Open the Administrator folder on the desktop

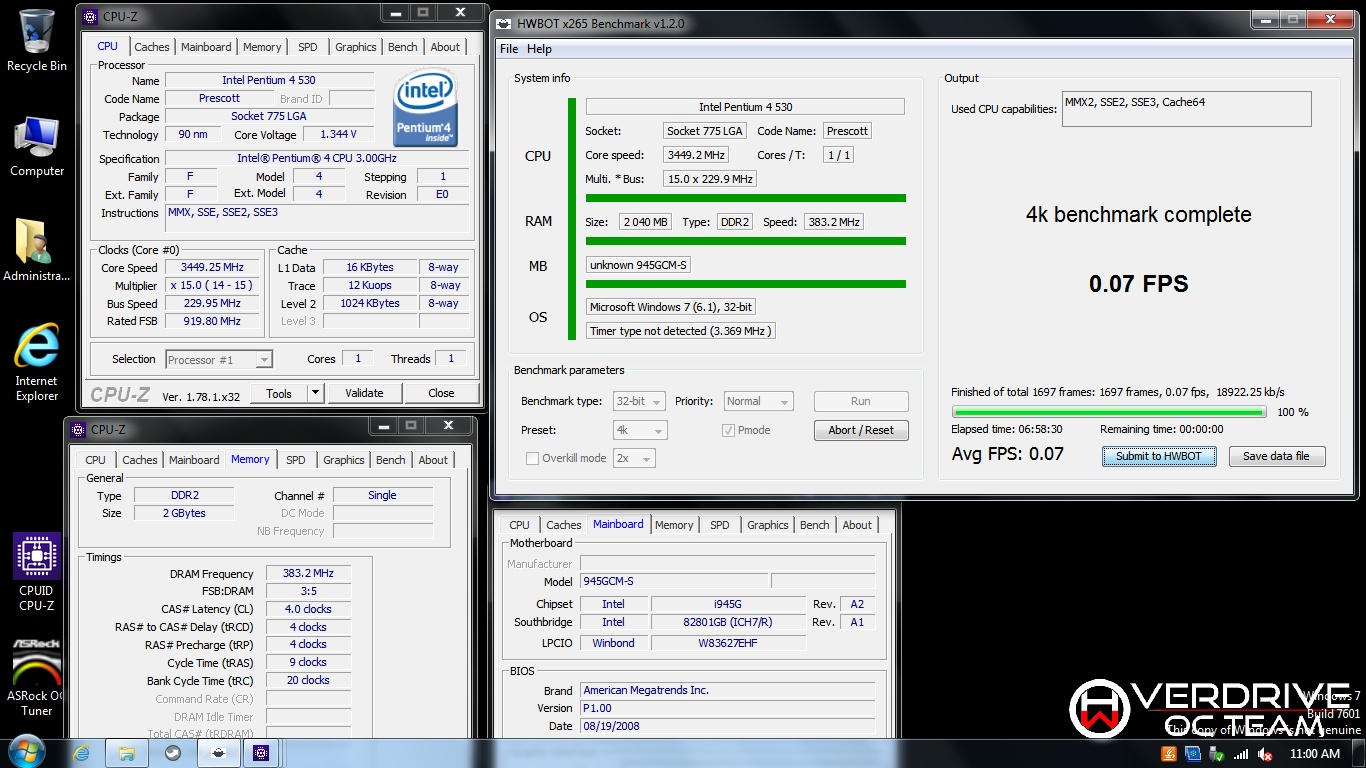[36, 250]
